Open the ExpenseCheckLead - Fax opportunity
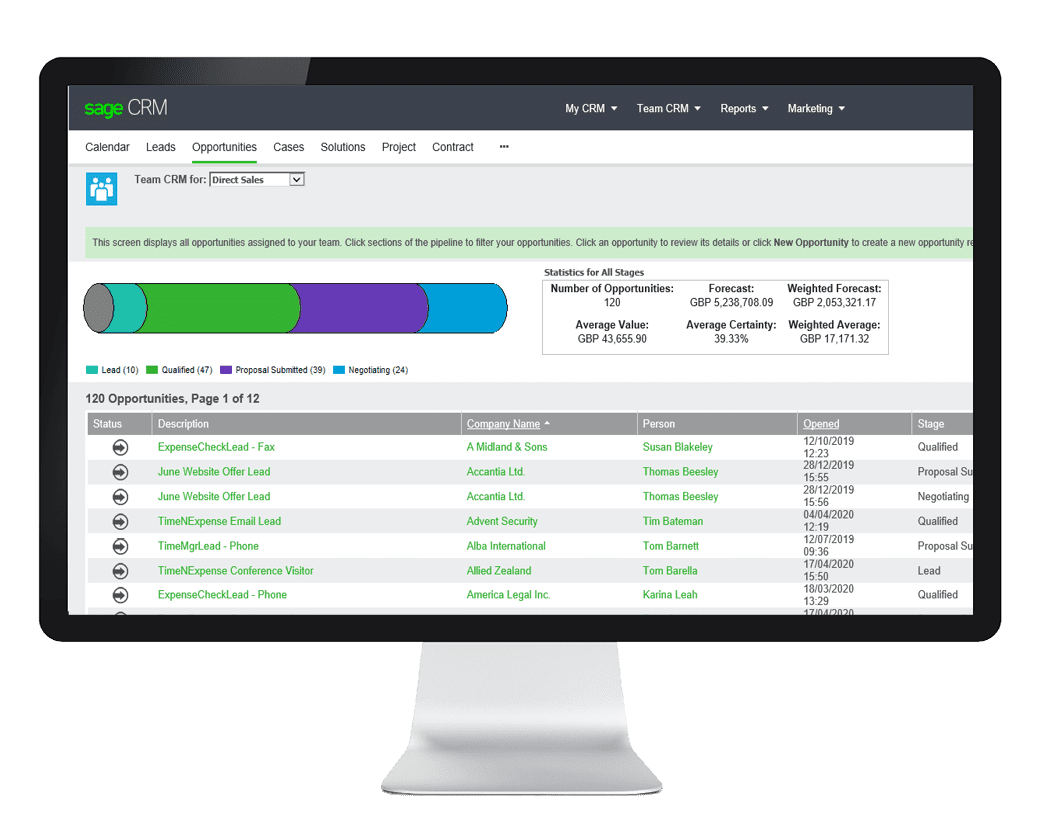The width and height of the screenshot is (1042, 833). point(216,447)
